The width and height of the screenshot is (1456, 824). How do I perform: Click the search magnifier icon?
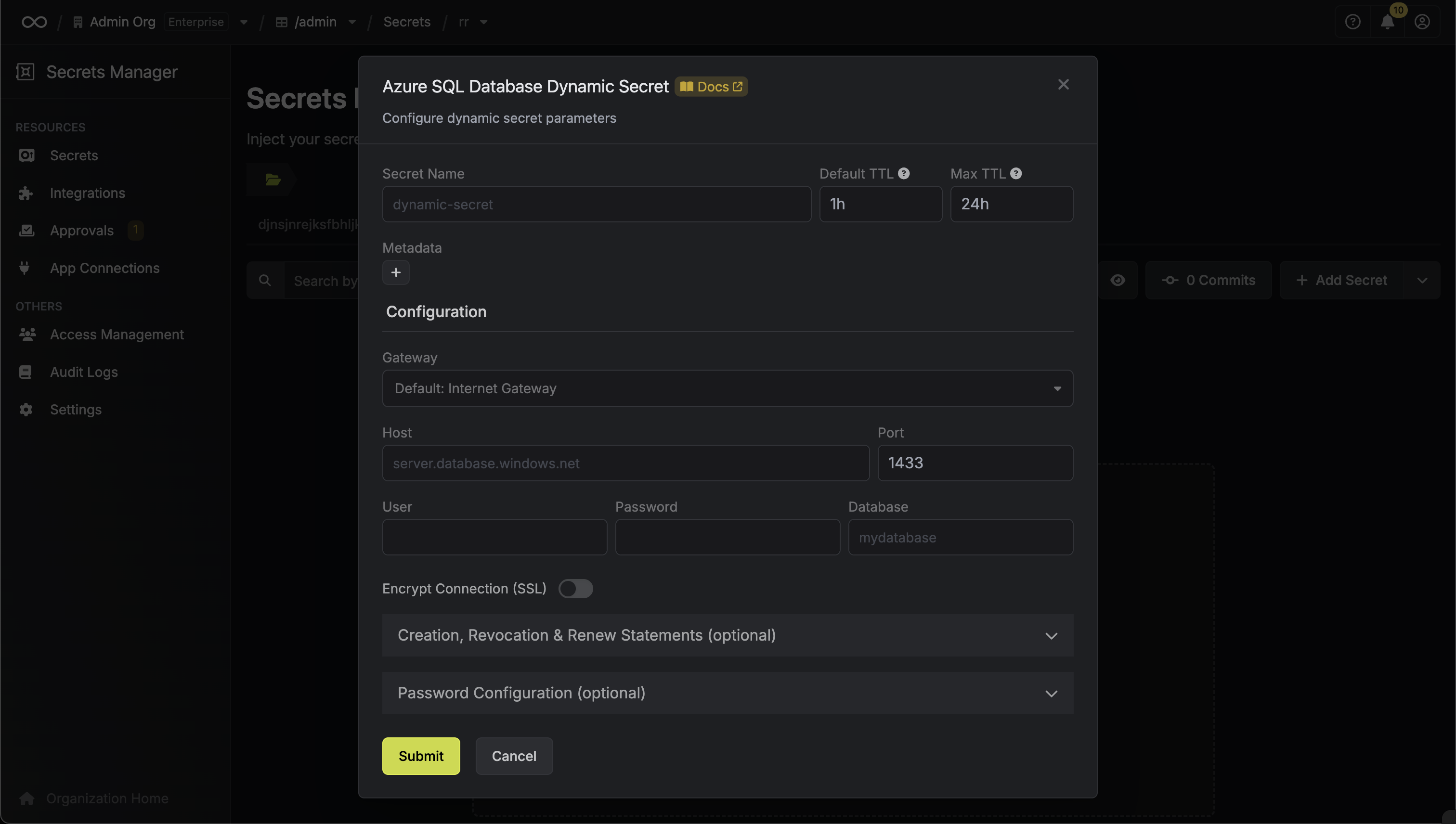point(264,280)
